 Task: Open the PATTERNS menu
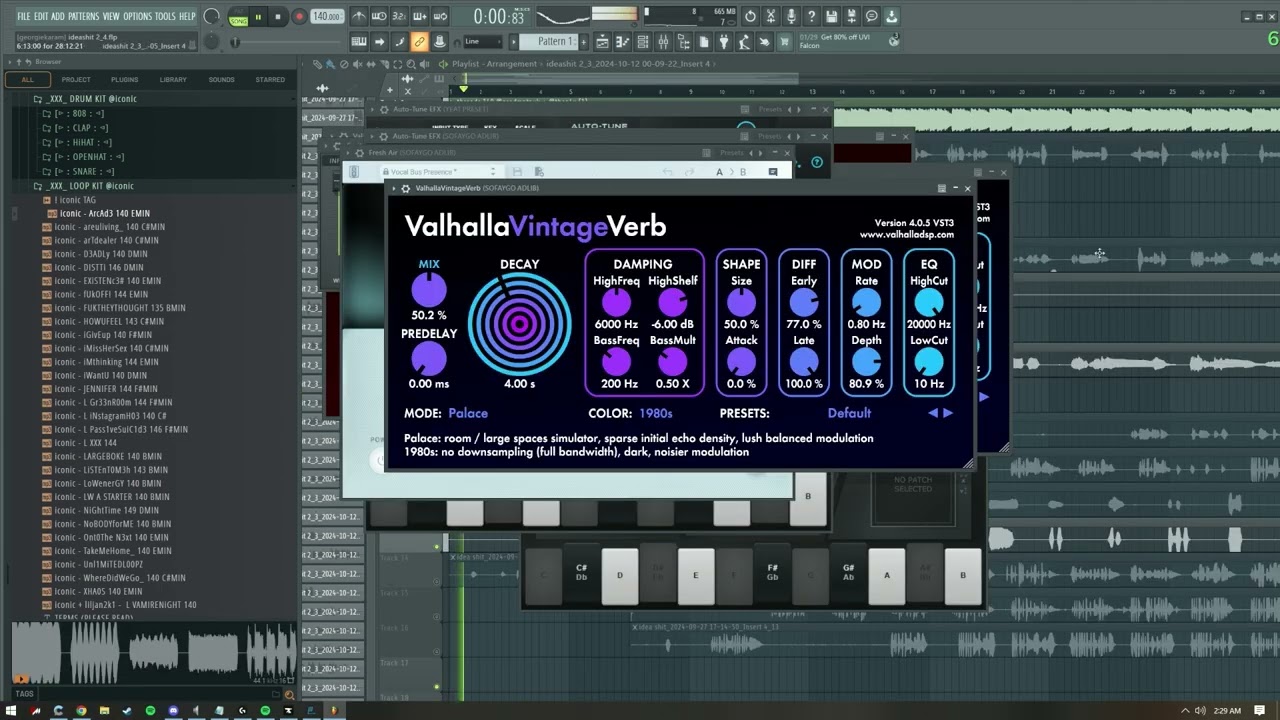point(84,17)
